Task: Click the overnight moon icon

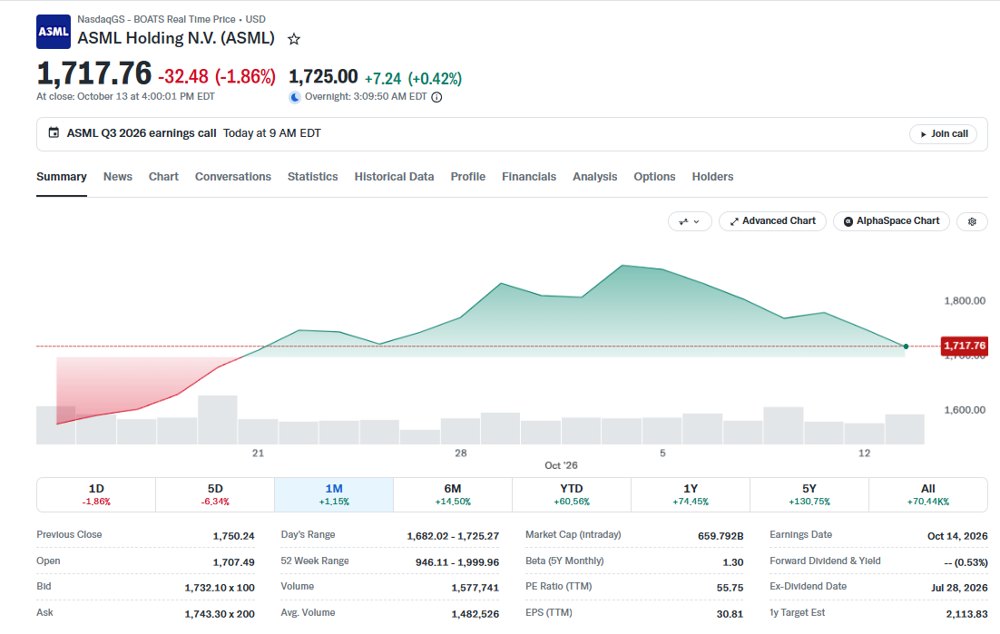Action: (x=295, y=97)
